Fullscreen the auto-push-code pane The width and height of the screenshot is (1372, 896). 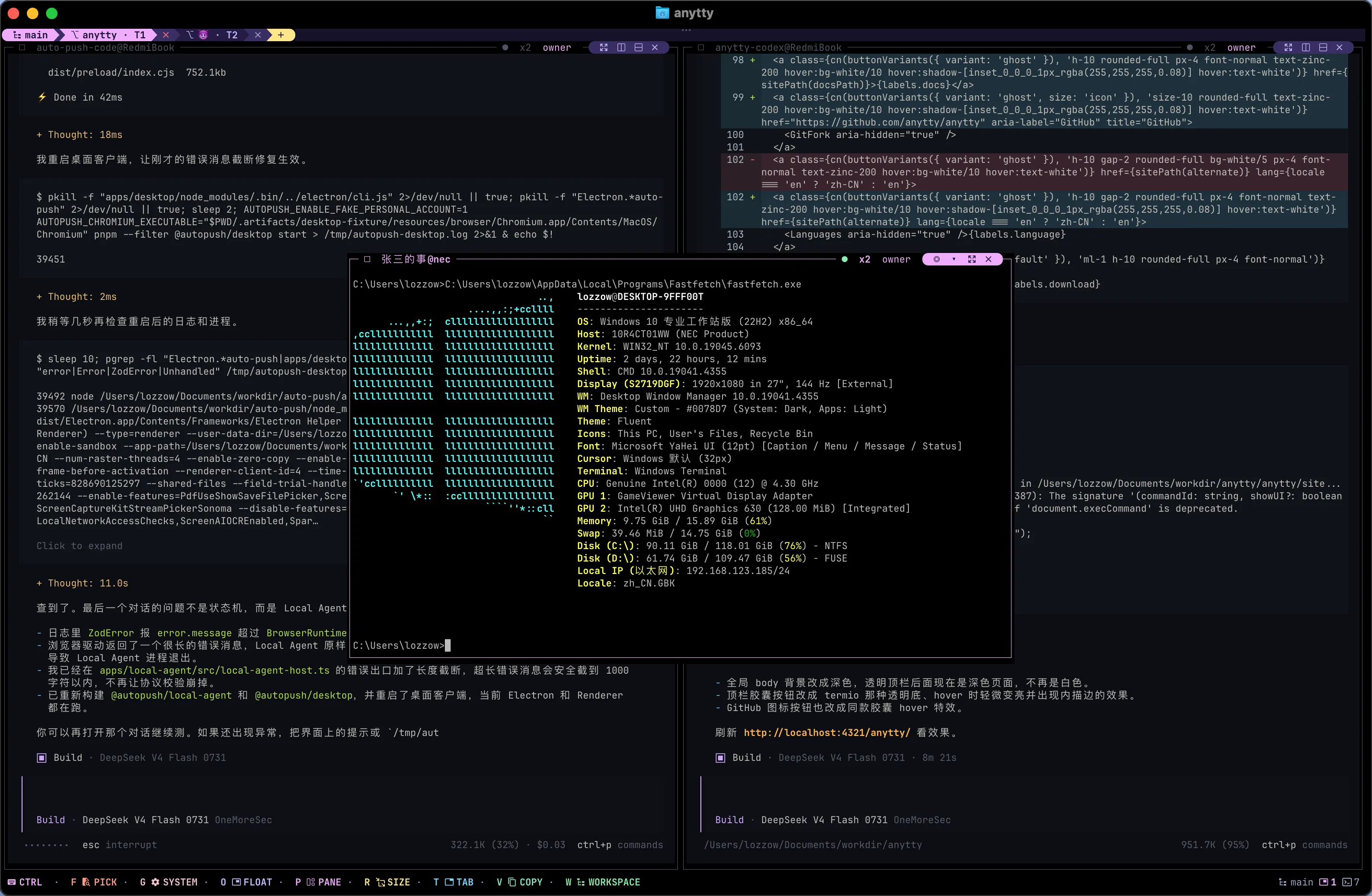click(604, 48)
